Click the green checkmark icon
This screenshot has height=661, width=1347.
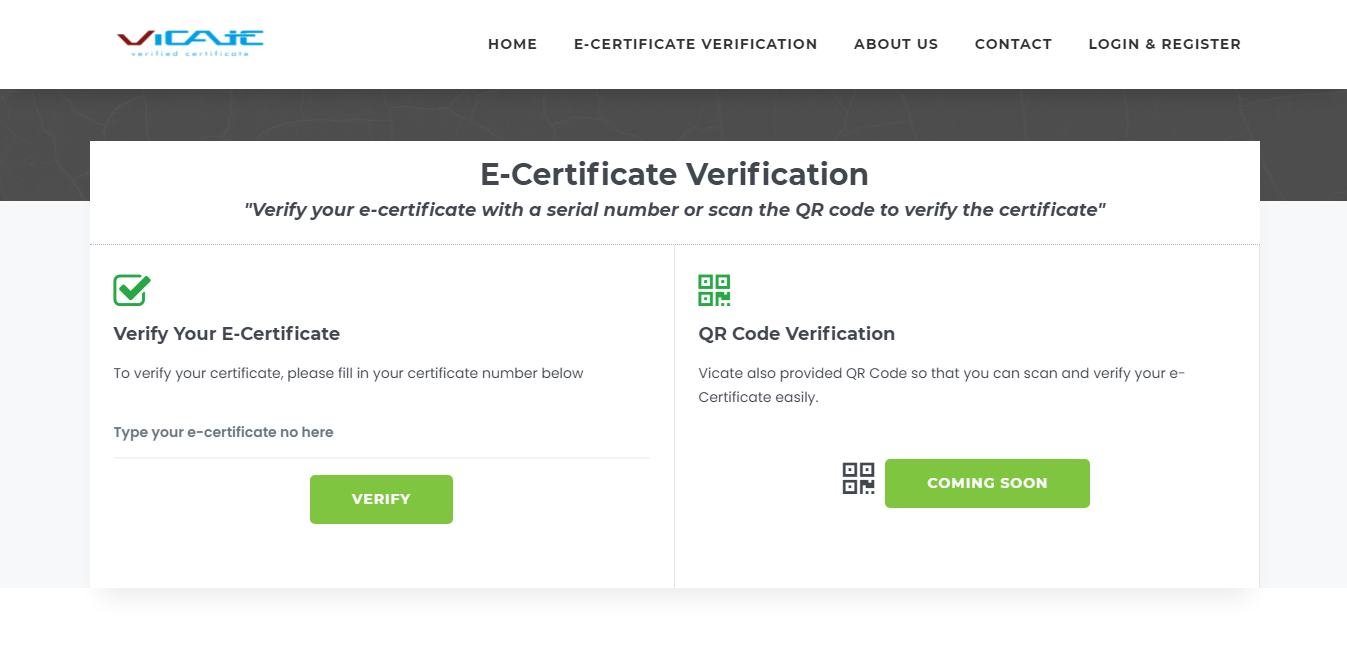[x=132, y=290]
